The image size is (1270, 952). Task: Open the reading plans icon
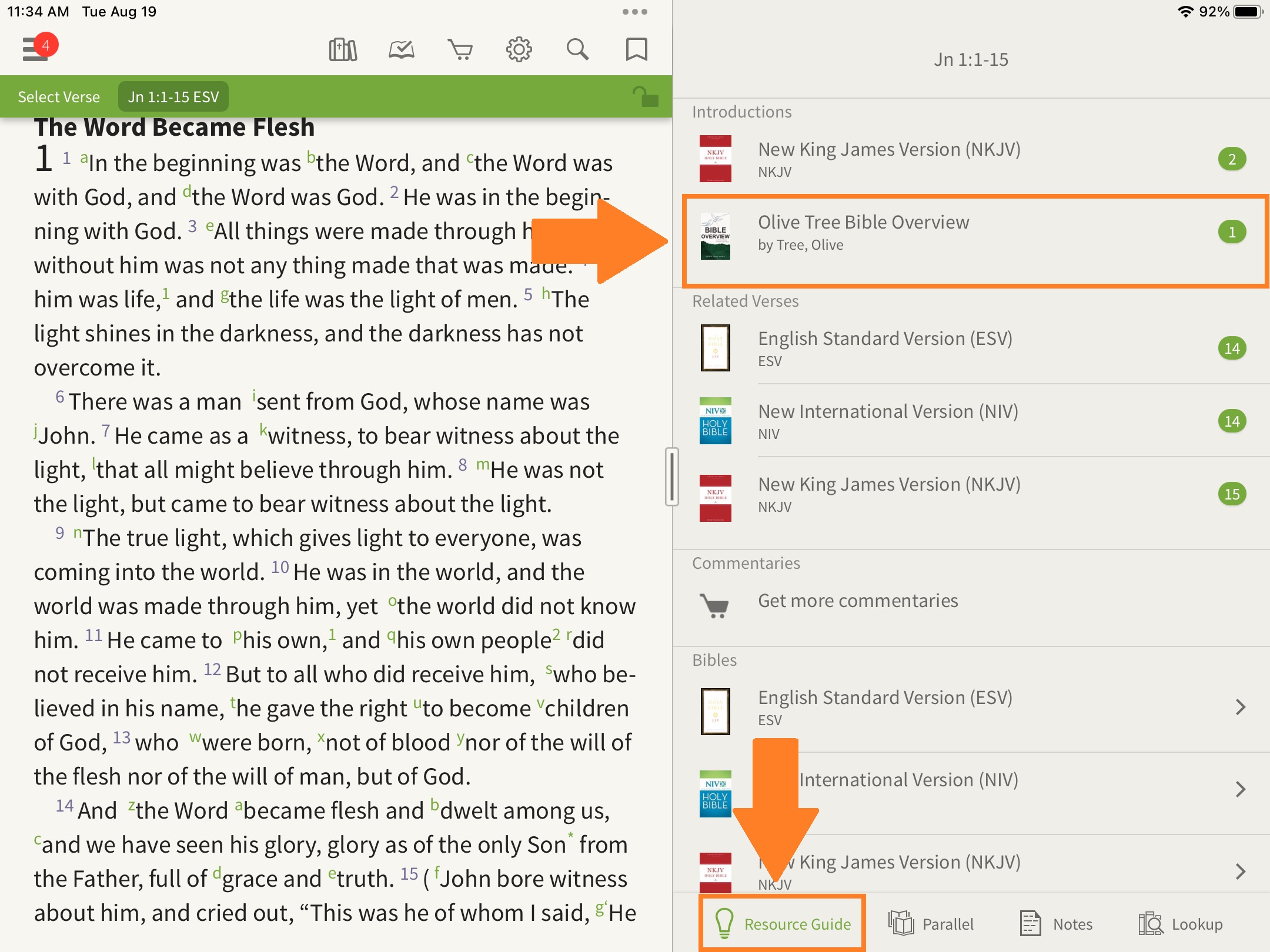(x=402, y=50)
